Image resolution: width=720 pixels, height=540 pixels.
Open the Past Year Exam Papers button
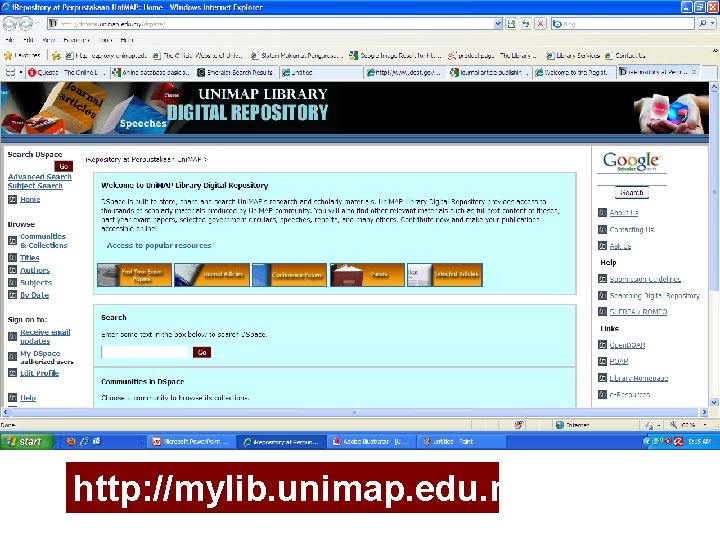click(135, 275)
